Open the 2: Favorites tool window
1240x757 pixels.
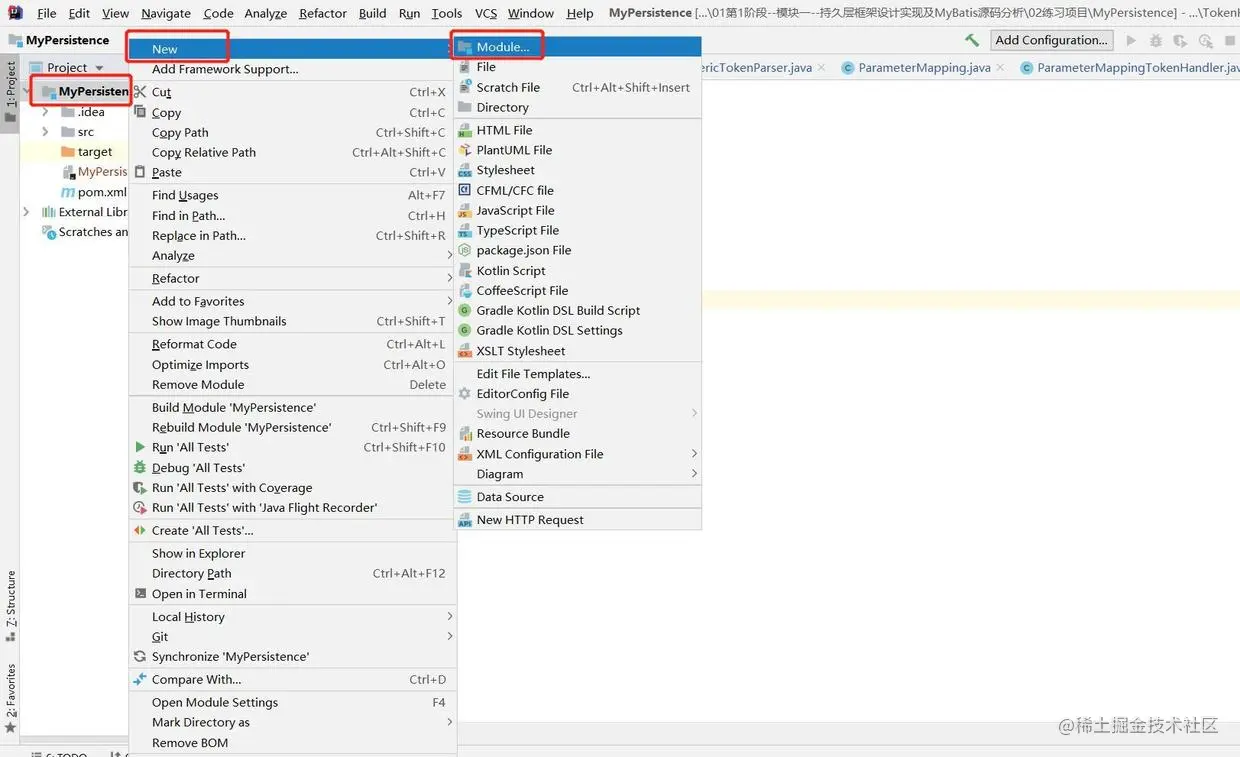point(11,698)
